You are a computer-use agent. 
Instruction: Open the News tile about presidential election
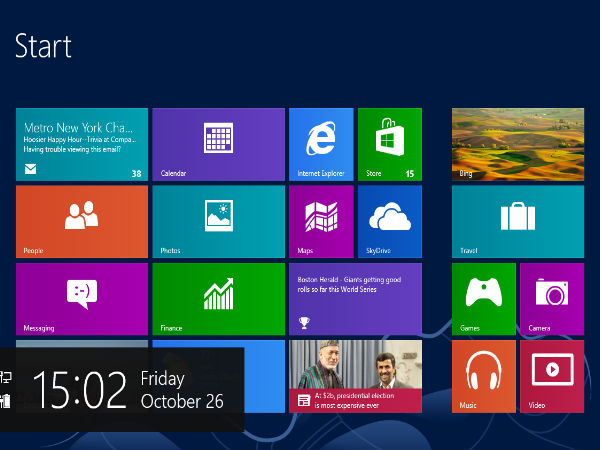pyautogui.click(x=355, y=377)
